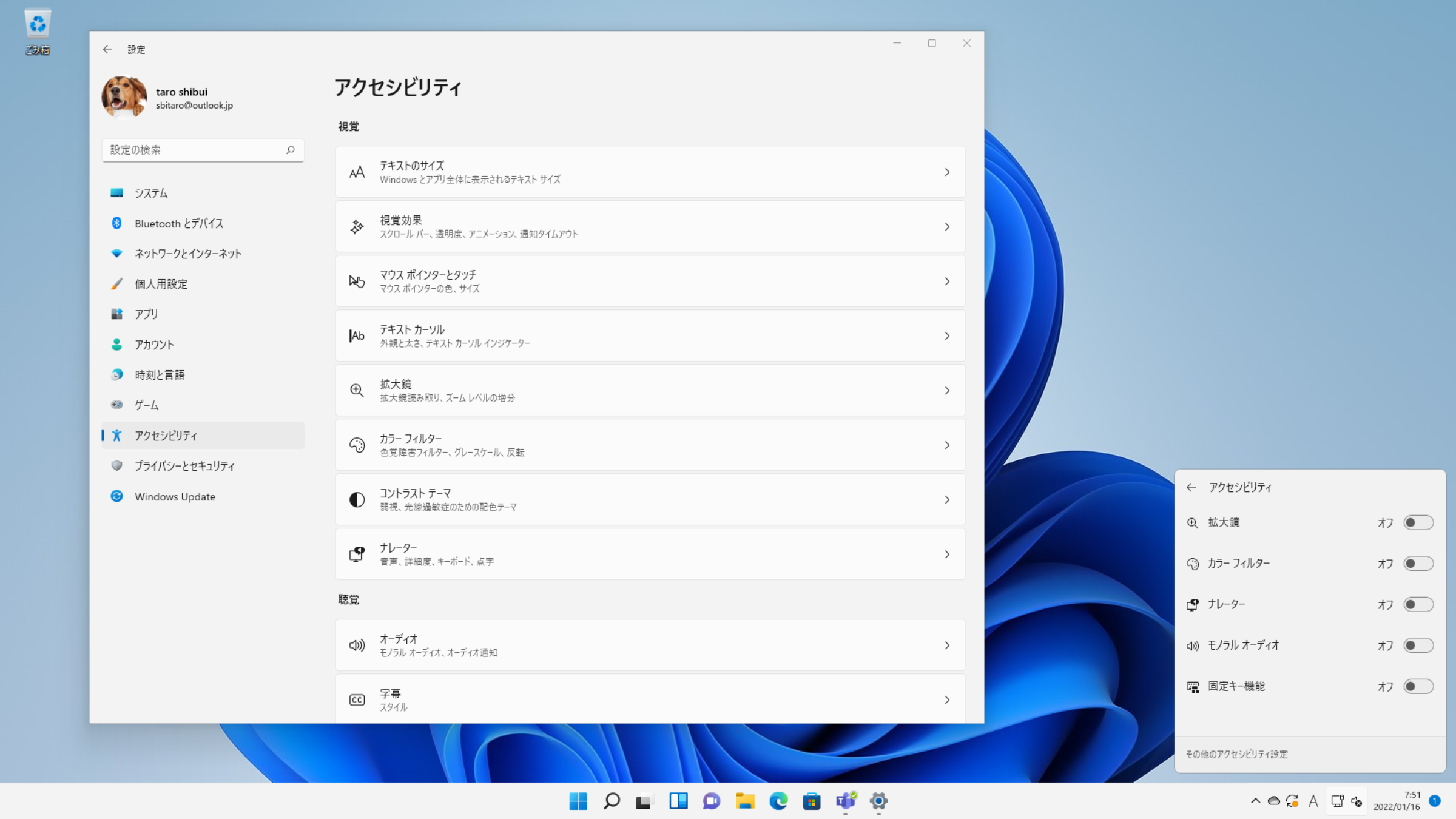The height and width of the screenshot is (819, 1456).
Task: Open Microsoft Store from the taskbar
Action: [811, 801]
